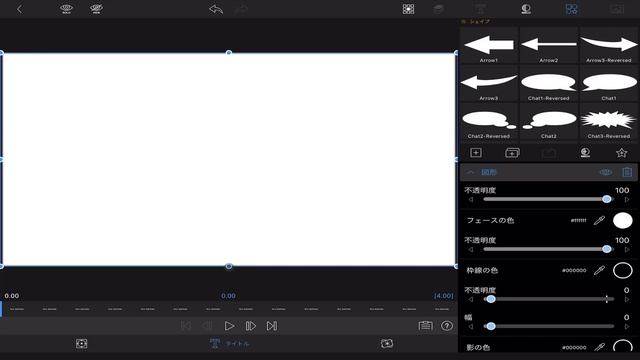The image size is (640, 360).
Task: Choose the Chat2-Reversed thought bubble
Action: tap(489, 122)
